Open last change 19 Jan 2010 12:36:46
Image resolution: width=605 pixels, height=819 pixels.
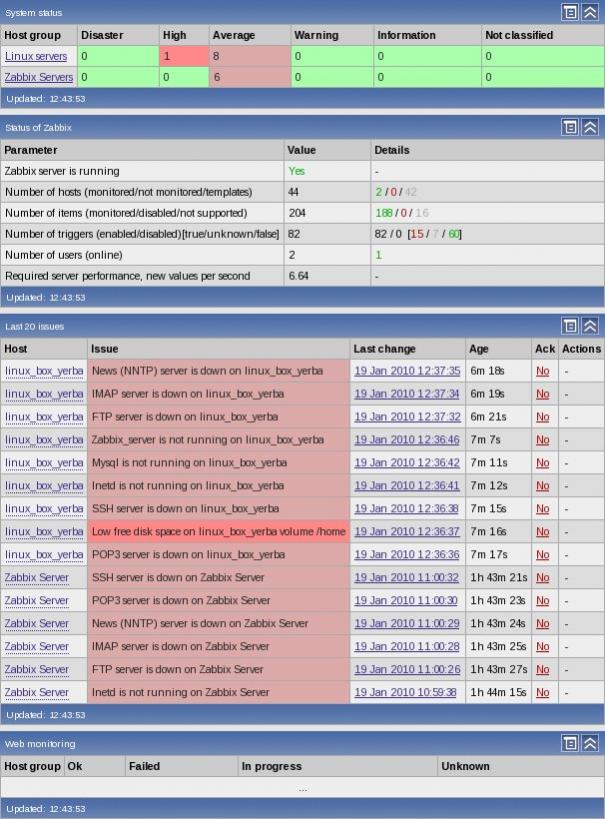(407, 440)
